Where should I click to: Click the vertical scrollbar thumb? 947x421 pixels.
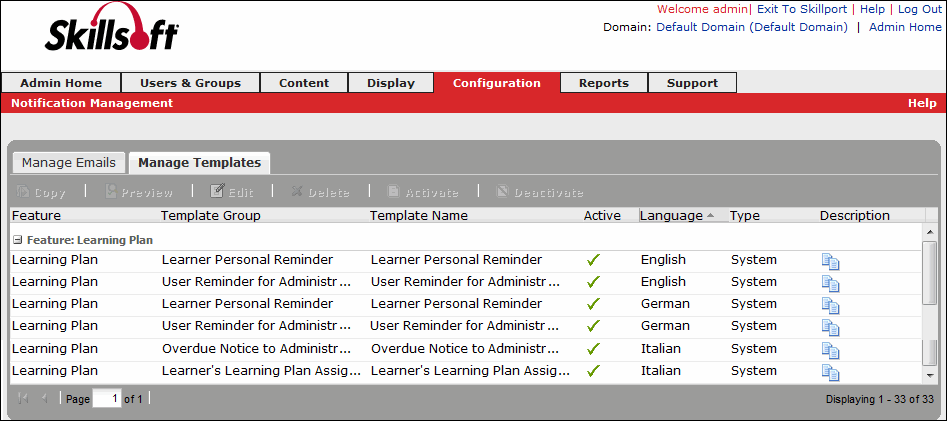pos(929,272)
